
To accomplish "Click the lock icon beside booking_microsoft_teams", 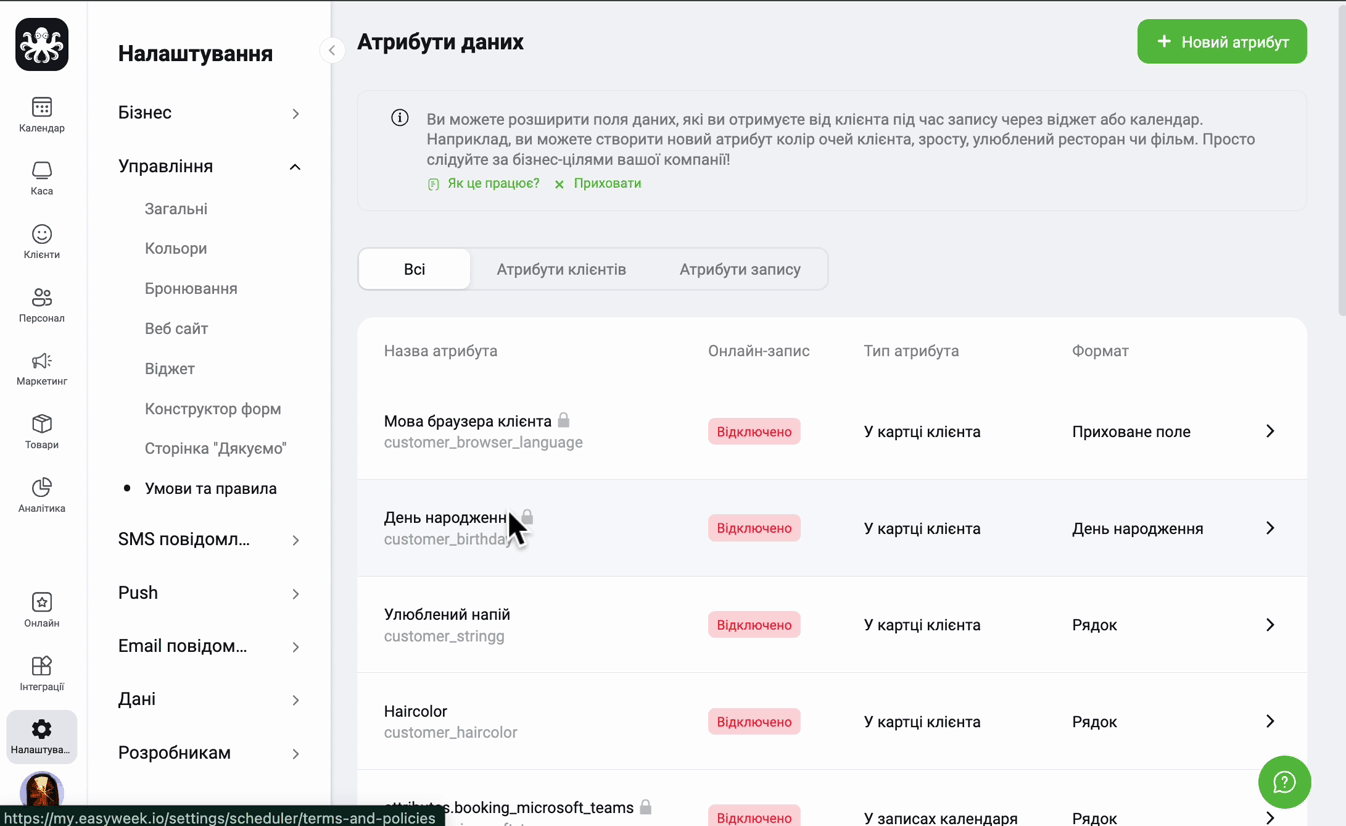I will [646, 806].
